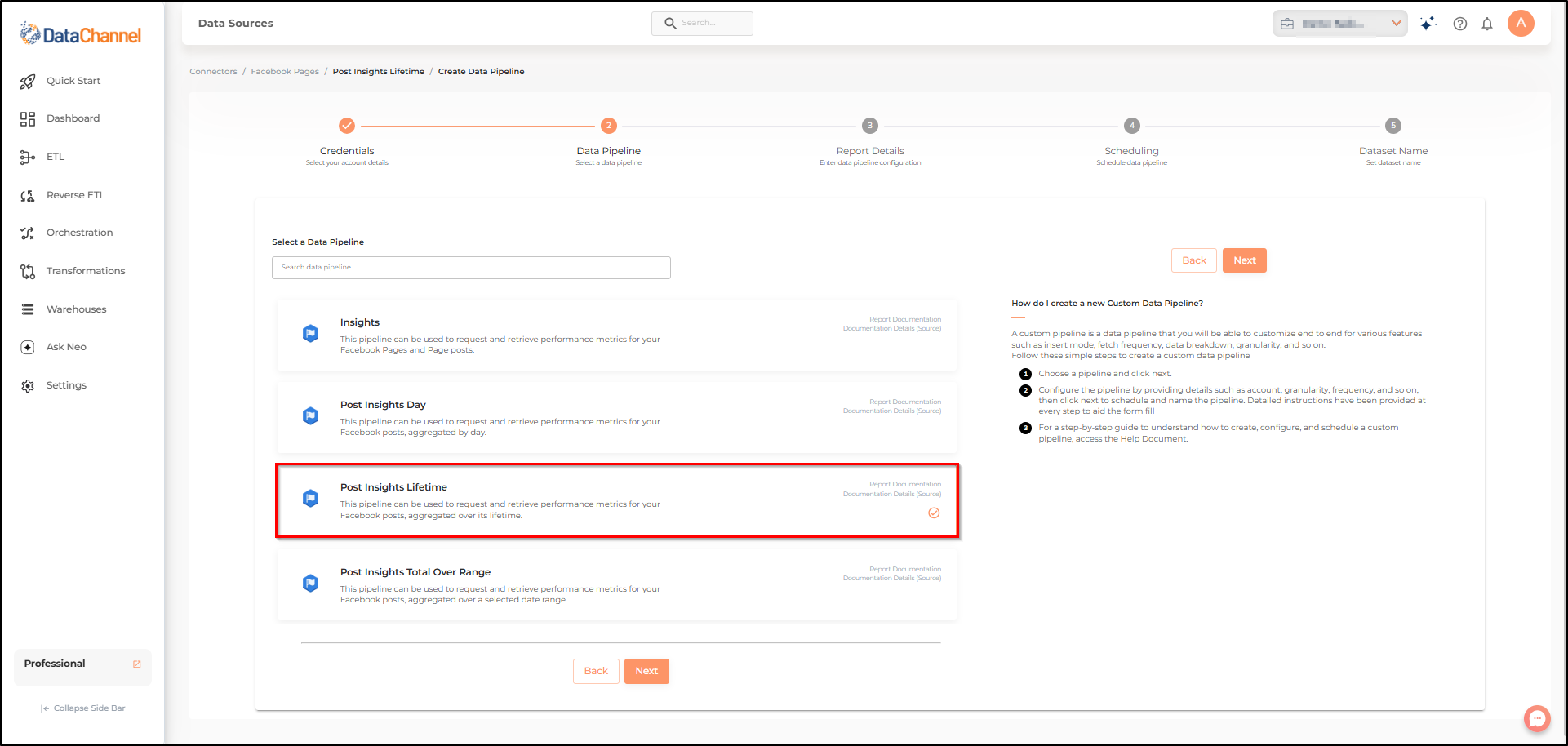Open the Dashboard grid icon
1568x746 pixels.
pyautogui.click(x=28, y=119)
